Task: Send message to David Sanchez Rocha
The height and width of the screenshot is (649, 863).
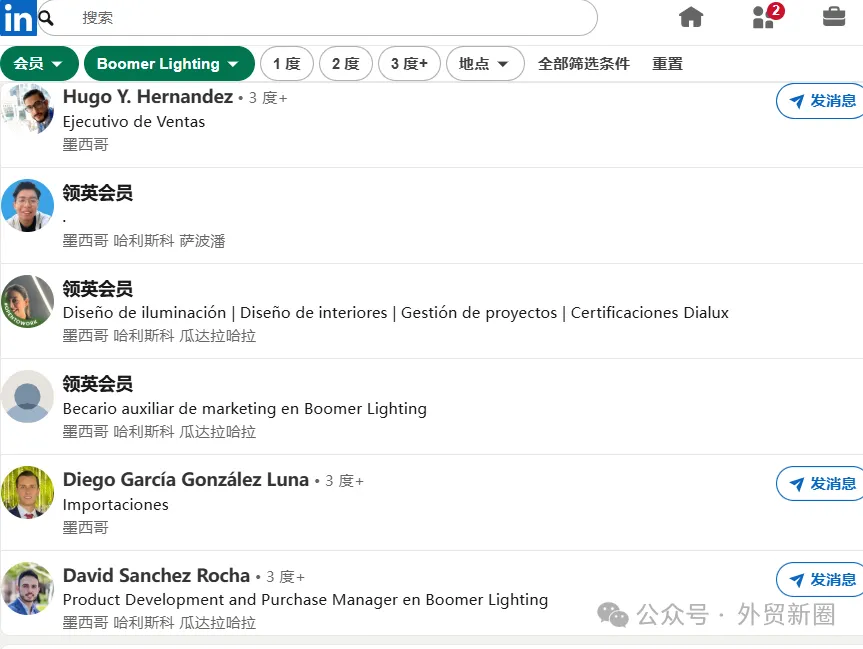Action: pos(821,580)
